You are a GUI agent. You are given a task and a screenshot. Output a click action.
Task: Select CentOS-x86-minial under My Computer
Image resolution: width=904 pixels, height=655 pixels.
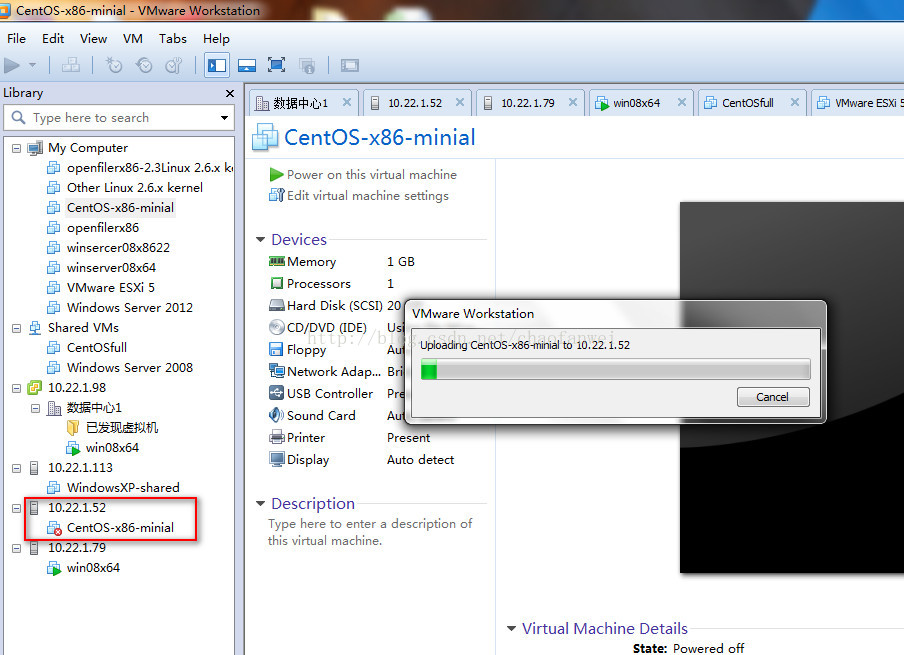pos(111,208)
